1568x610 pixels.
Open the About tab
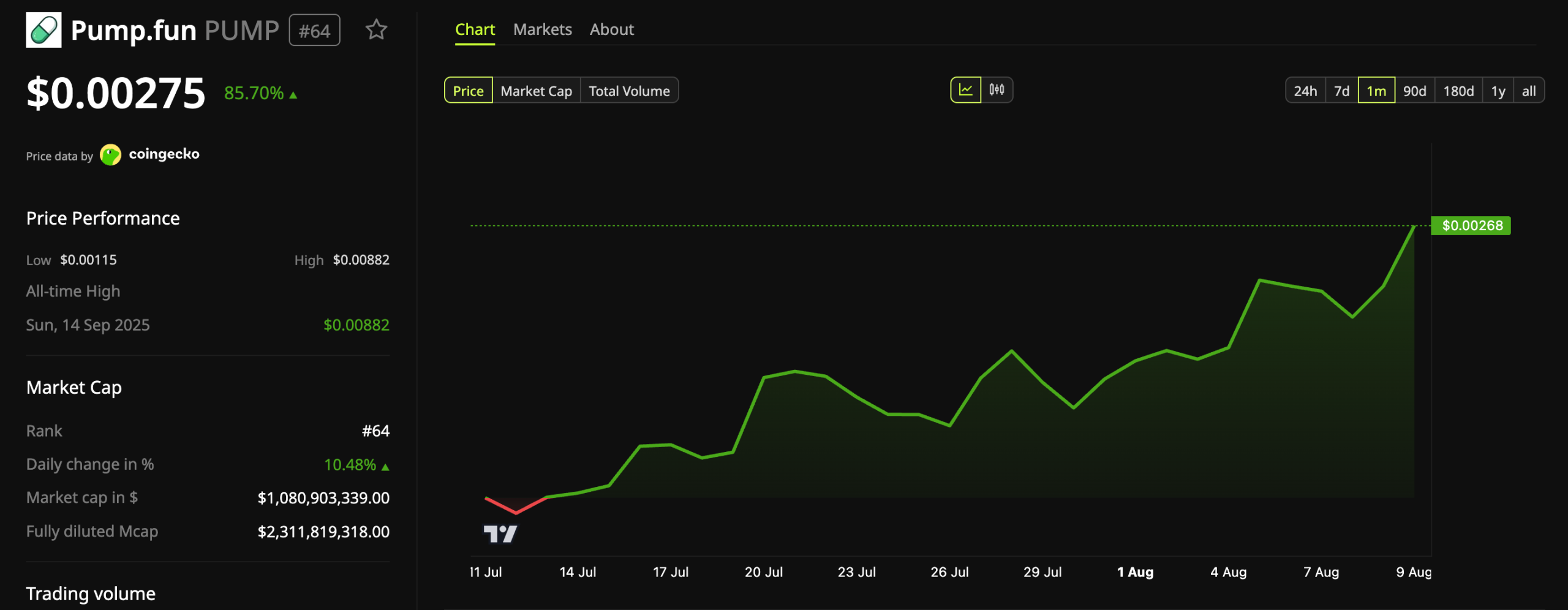[612, 29]
